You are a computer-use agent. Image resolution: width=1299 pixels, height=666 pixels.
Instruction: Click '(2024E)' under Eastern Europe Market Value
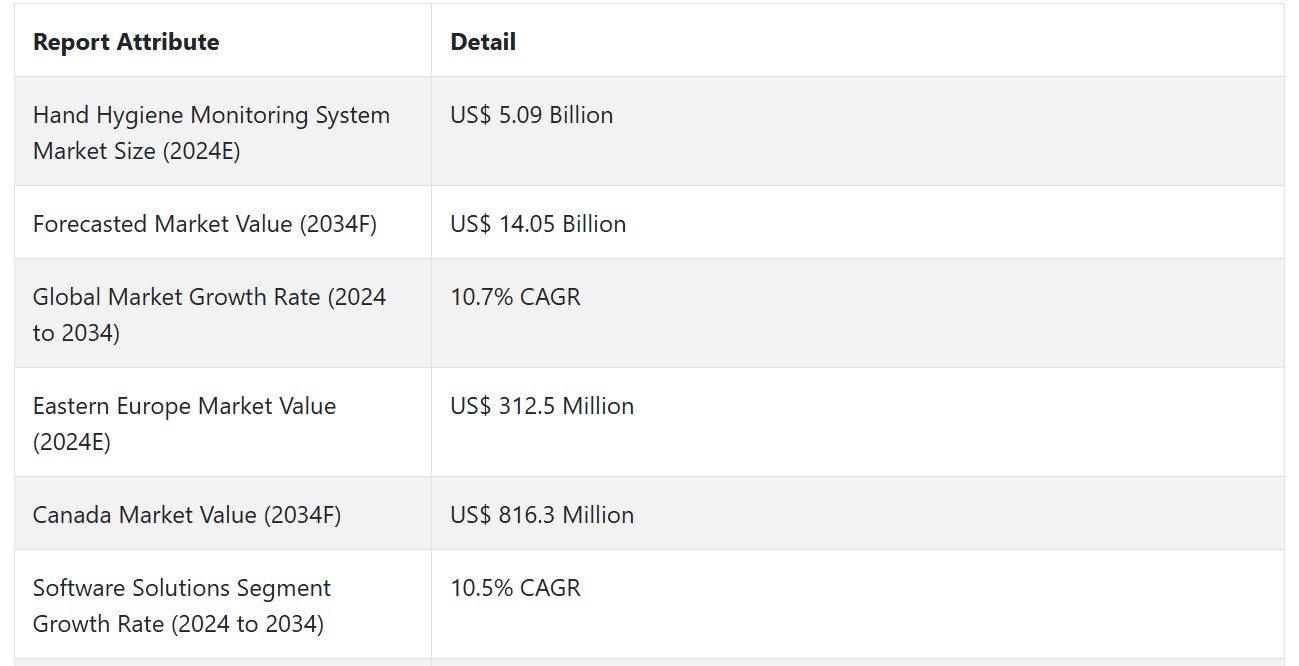tap(72, 442)
